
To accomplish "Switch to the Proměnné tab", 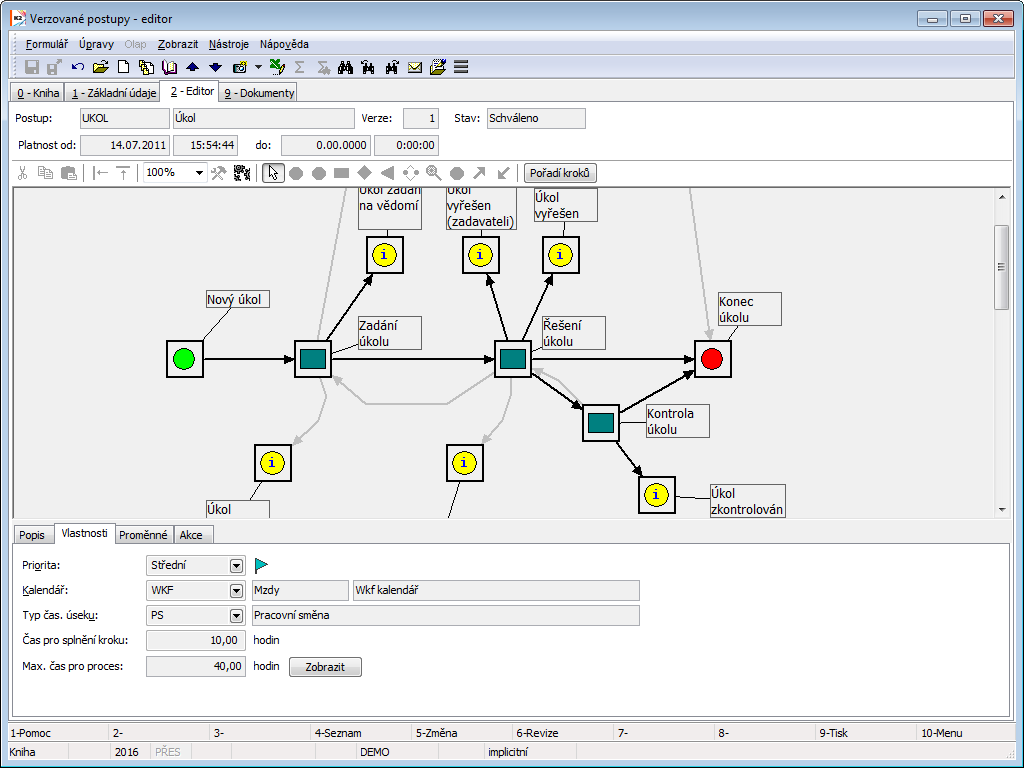I will click(143, 535).
